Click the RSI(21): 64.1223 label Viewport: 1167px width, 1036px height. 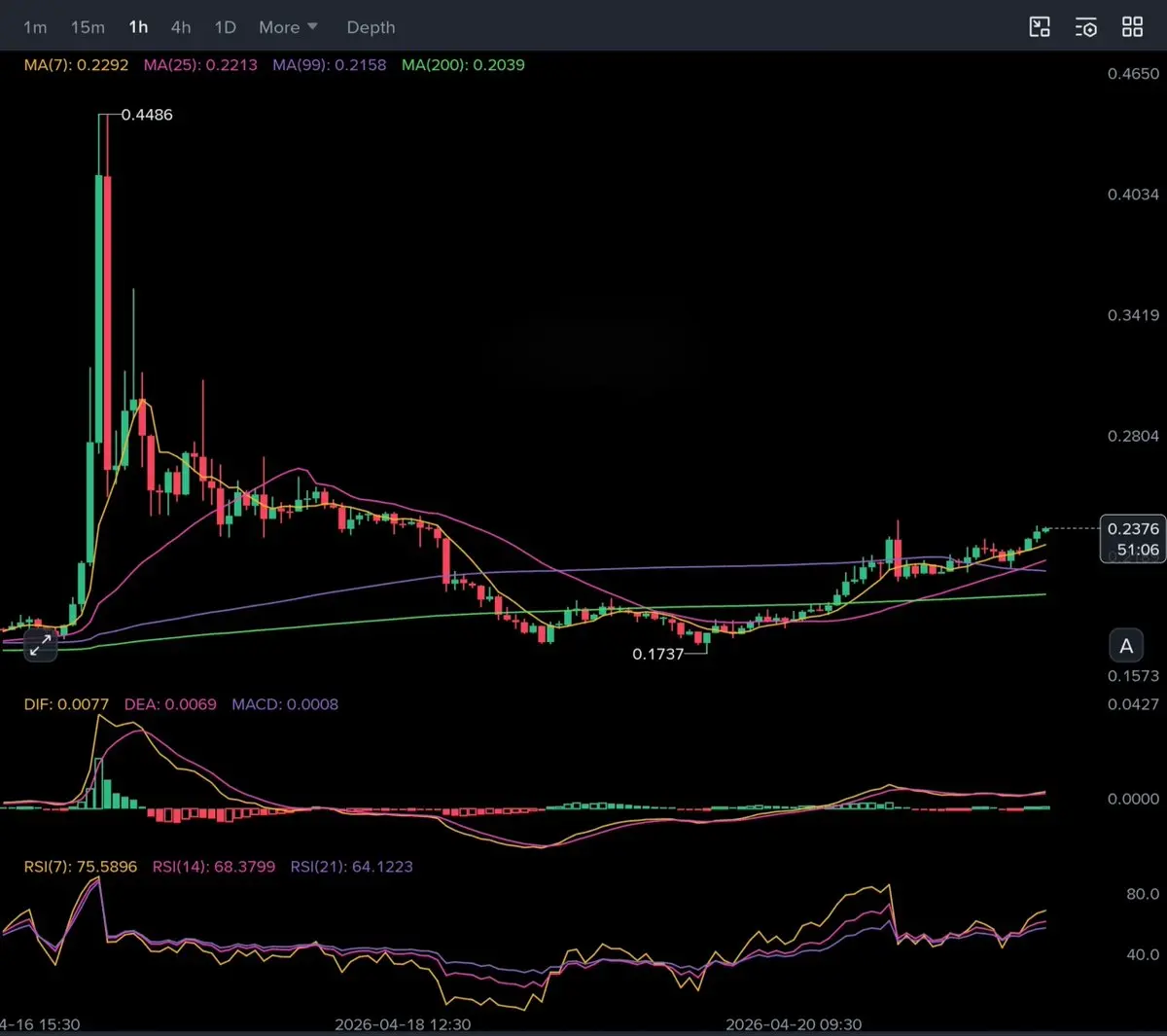click(x=351, y=867)
